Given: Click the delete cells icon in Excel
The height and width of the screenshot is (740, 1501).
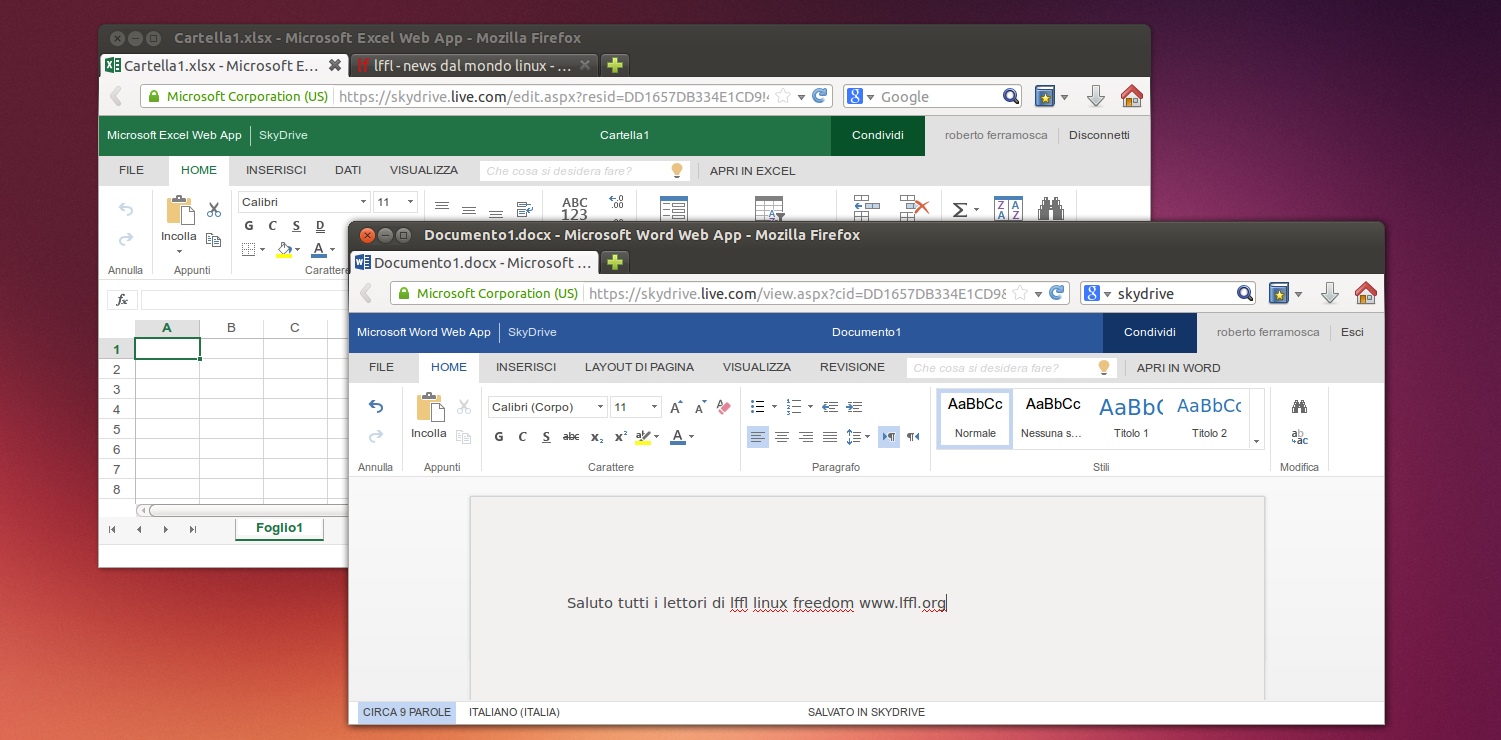Looking at the screenshot, I should click(x=914, y=208).
